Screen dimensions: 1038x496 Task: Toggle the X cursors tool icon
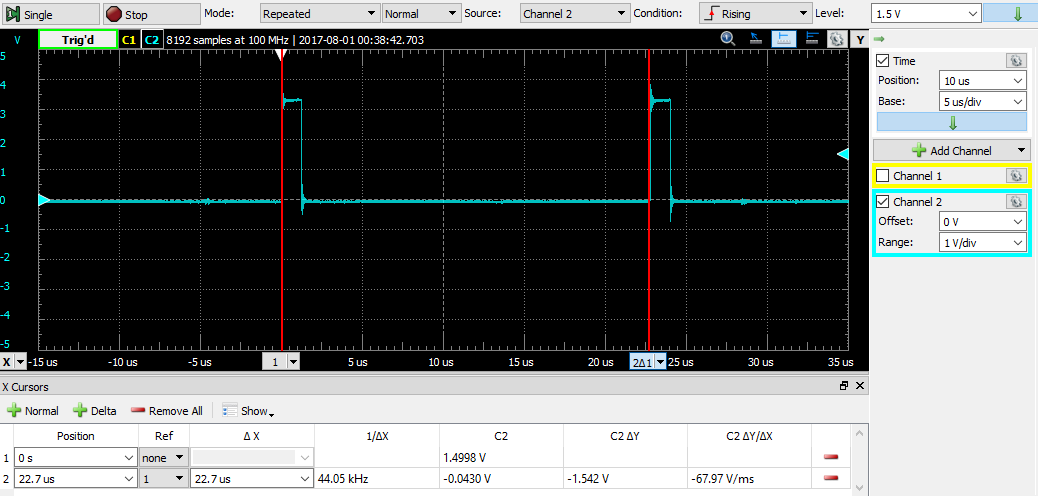point(783,39)
